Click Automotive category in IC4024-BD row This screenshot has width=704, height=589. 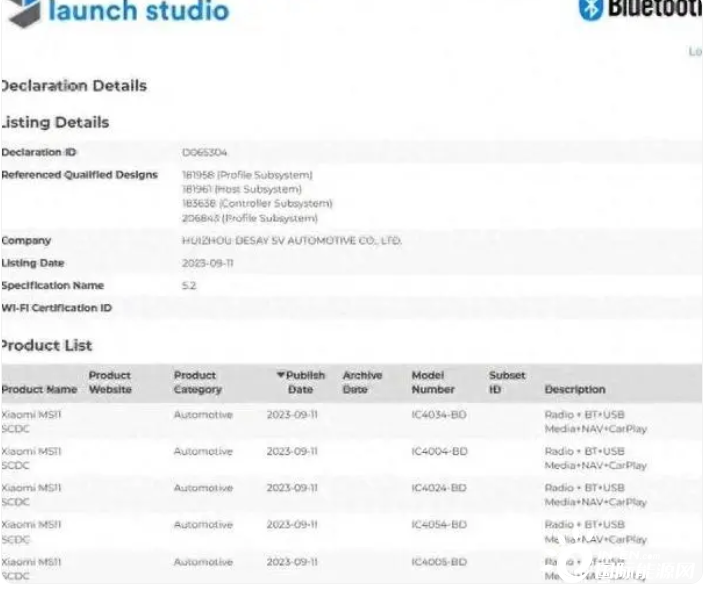[203, 488]
